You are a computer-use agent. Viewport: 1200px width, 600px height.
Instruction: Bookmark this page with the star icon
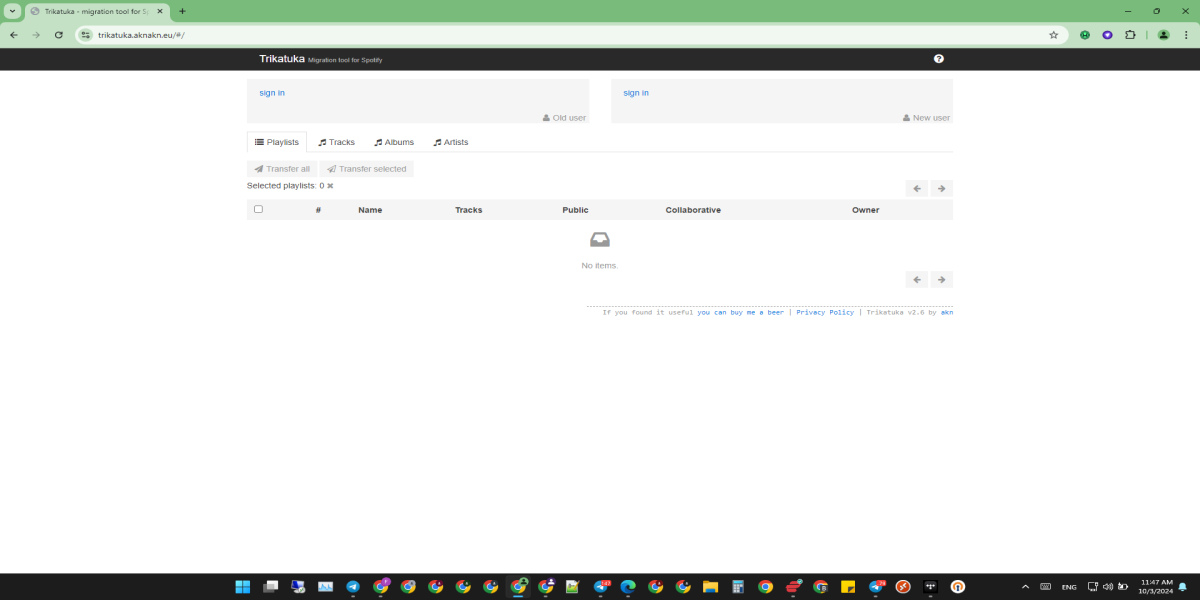pos(1053,35)
